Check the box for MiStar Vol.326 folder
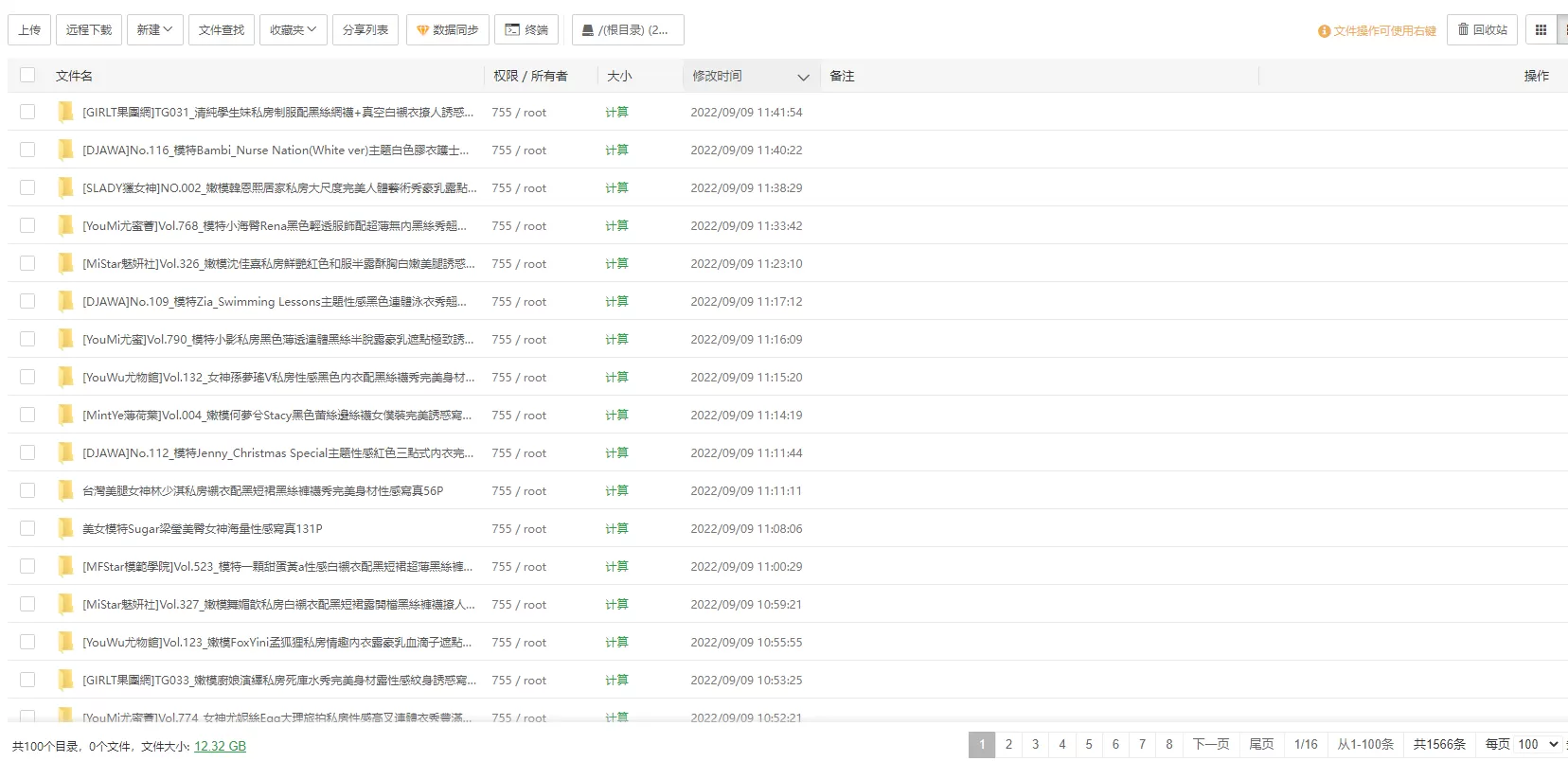This screenshot has height=779, width=1568. [x=27, y=263]
